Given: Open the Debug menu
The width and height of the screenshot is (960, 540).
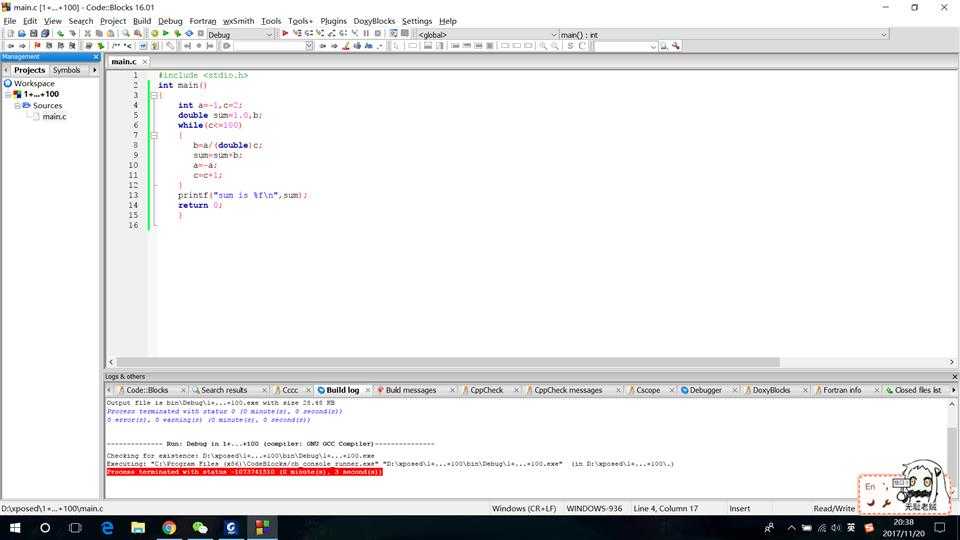Looking at the screenshot, I should click(170, 21).
